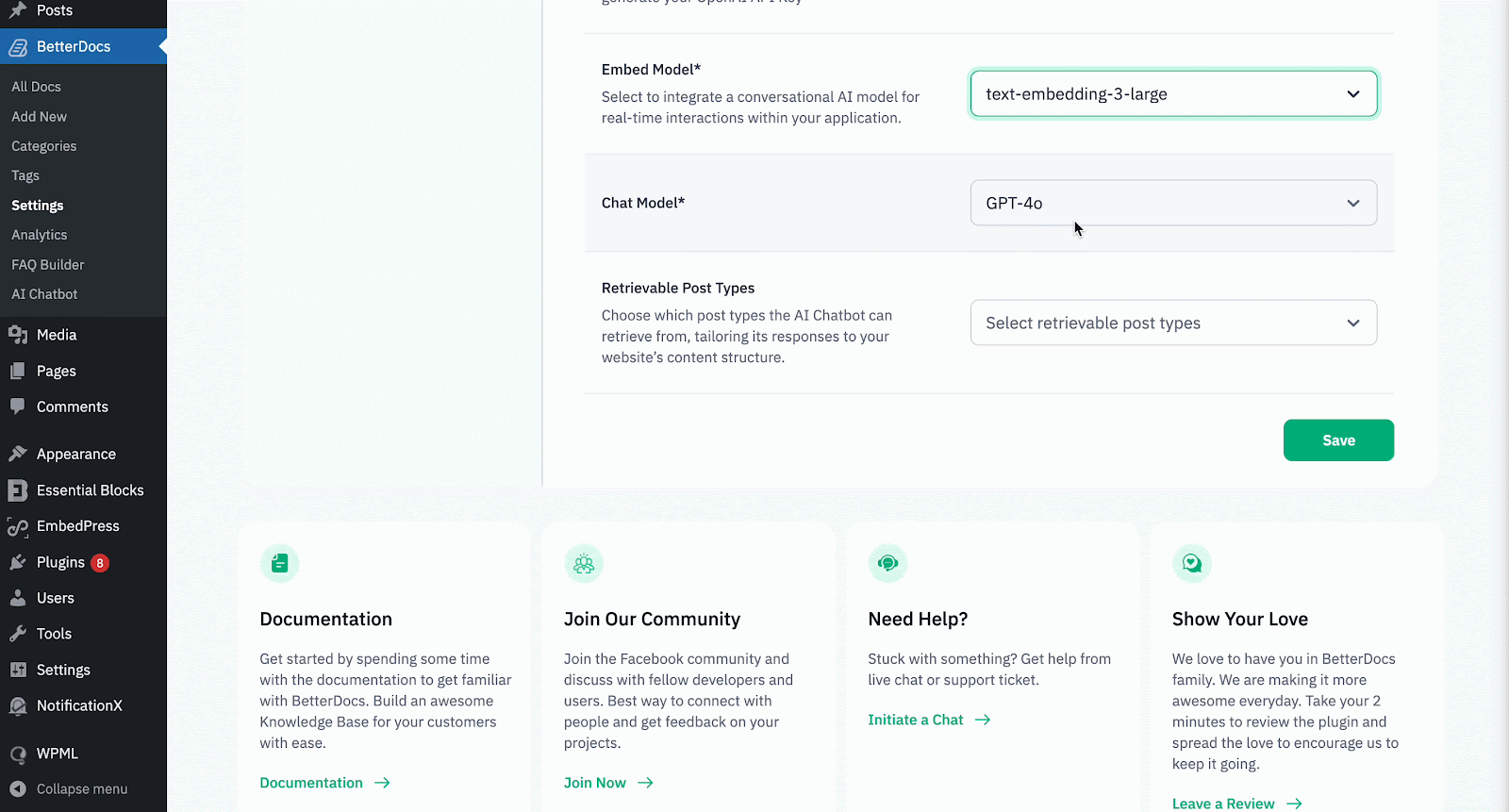
Task: Click the Join Our Community people icon
Action: [x=584, y=564]
